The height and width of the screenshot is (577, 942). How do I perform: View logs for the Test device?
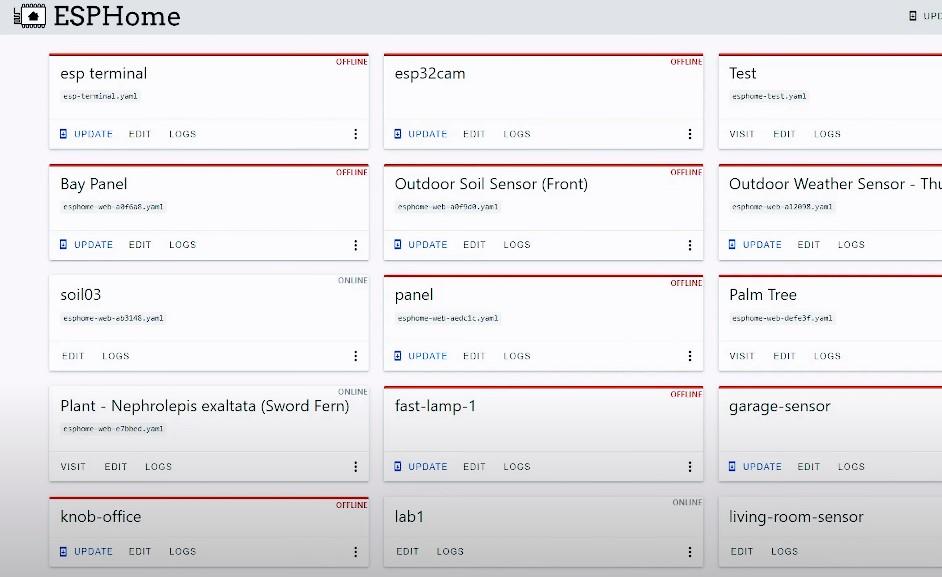click(827, 134)
